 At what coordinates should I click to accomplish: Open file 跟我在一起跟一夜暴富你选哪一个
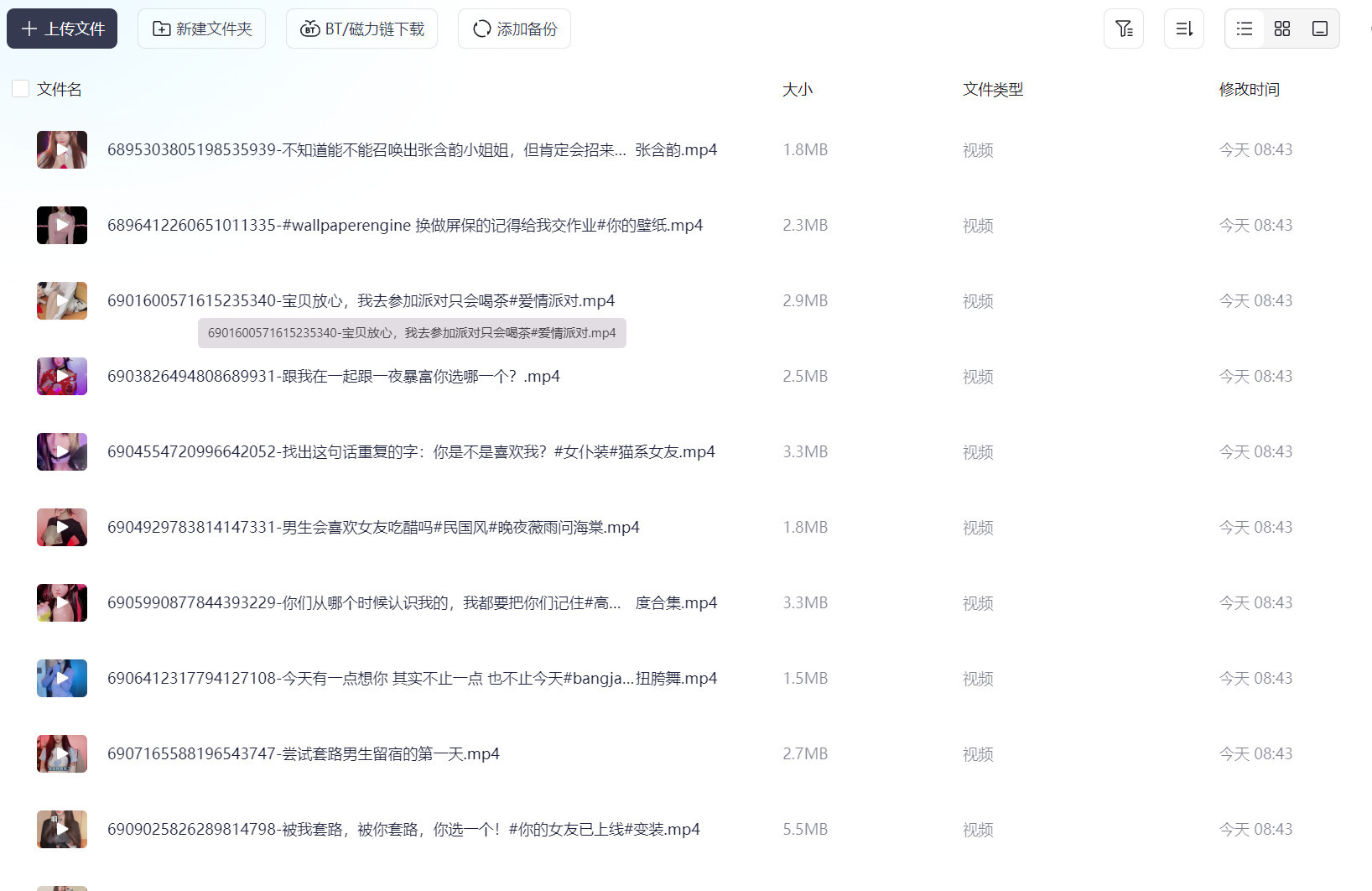tap(333, 376)
